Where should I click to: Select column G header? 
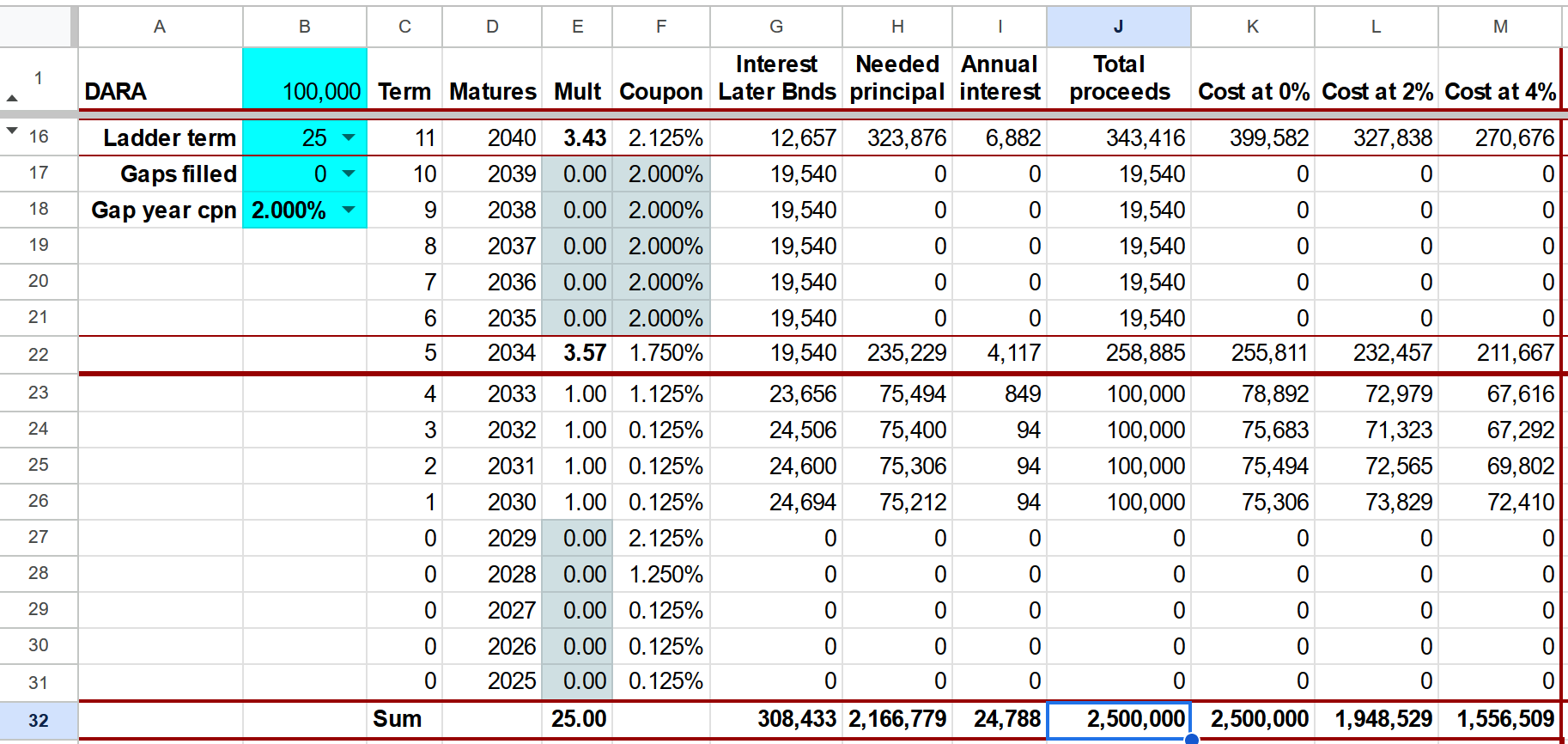coord(776,27)
